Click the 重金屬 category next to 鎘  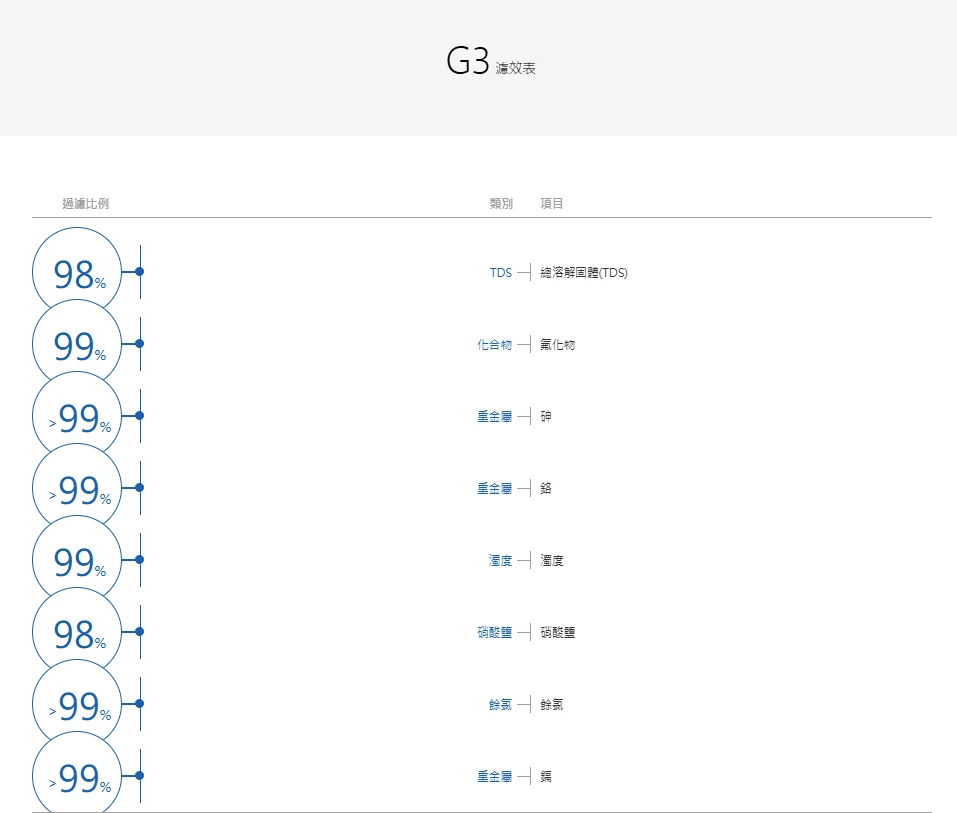495,776
